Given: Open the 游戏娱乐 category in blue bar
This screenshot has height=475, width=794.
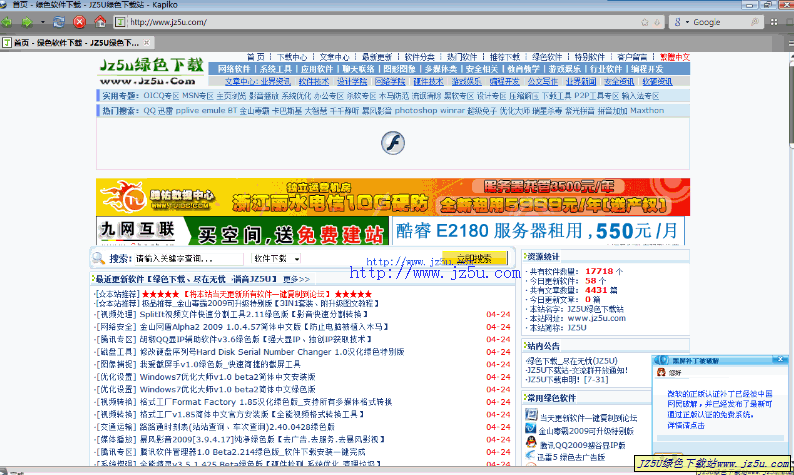Looking at the screenshot, I should (x=564, y=69).
